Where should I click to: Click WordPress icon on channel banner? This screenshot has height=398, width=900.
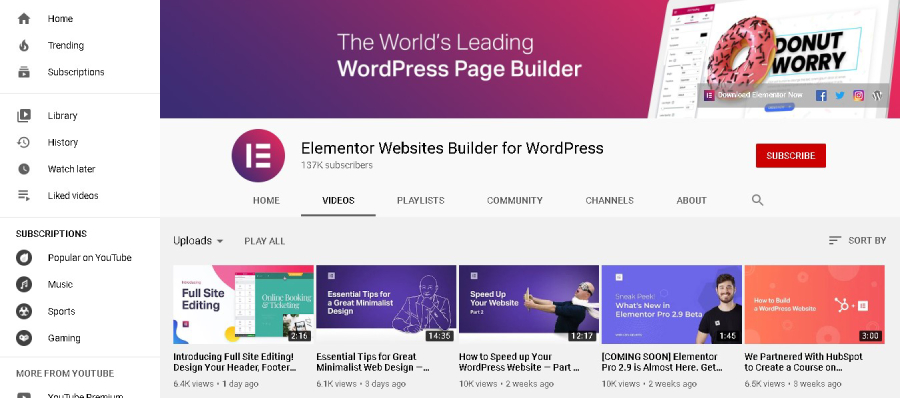(x=877, y=95)
